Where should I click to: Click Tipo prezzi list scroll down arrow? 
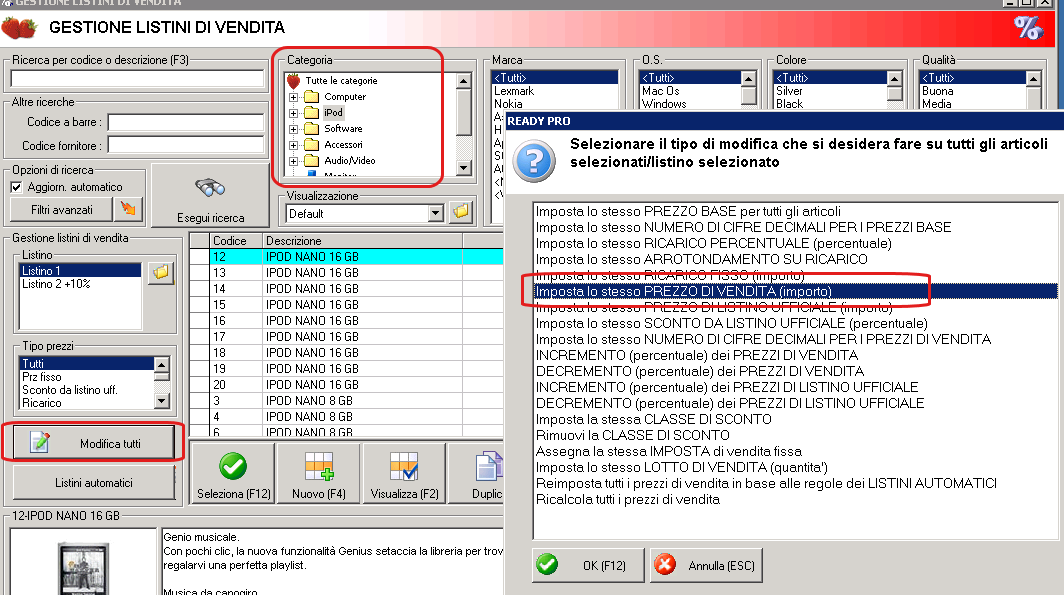point(162,401)
